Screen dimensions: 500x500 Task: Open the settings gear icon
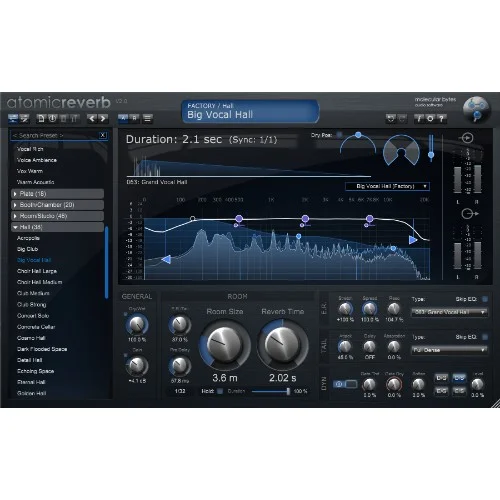coord(430,118)
